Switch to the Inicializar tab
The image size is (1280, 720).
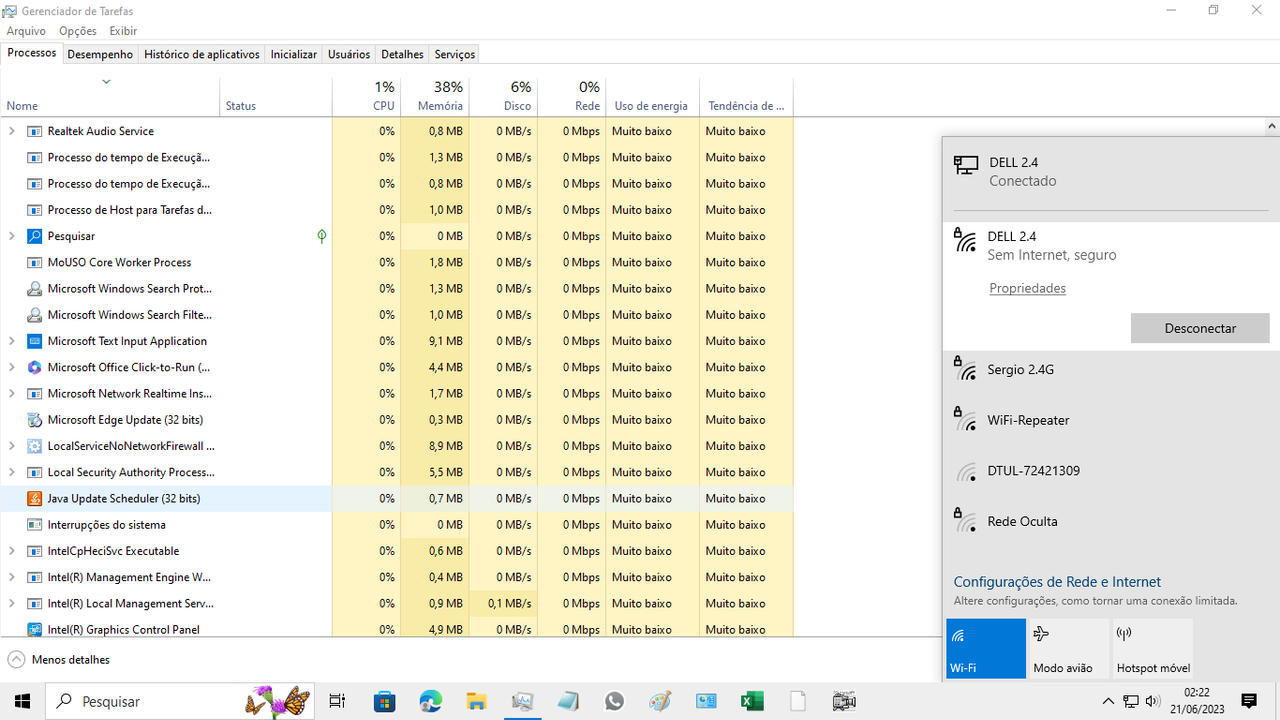tap(294, 54)
